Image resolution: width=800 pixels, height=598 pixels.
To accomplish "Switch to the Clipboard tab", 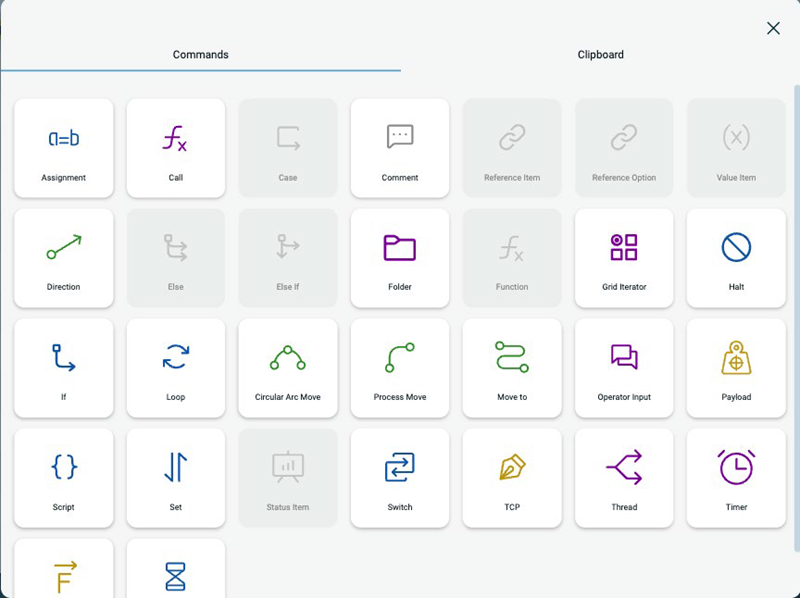I will pos(600,54).
